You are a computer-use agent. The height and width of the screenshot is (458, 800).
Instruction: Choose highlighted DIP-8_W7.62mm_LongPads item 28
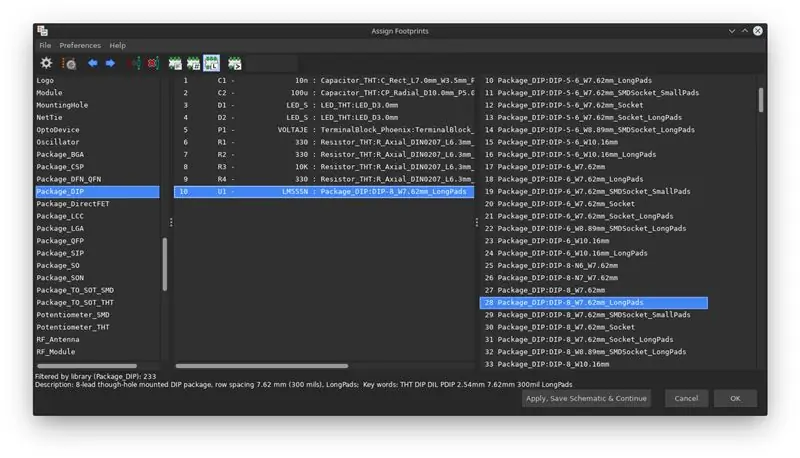[594, 302]
